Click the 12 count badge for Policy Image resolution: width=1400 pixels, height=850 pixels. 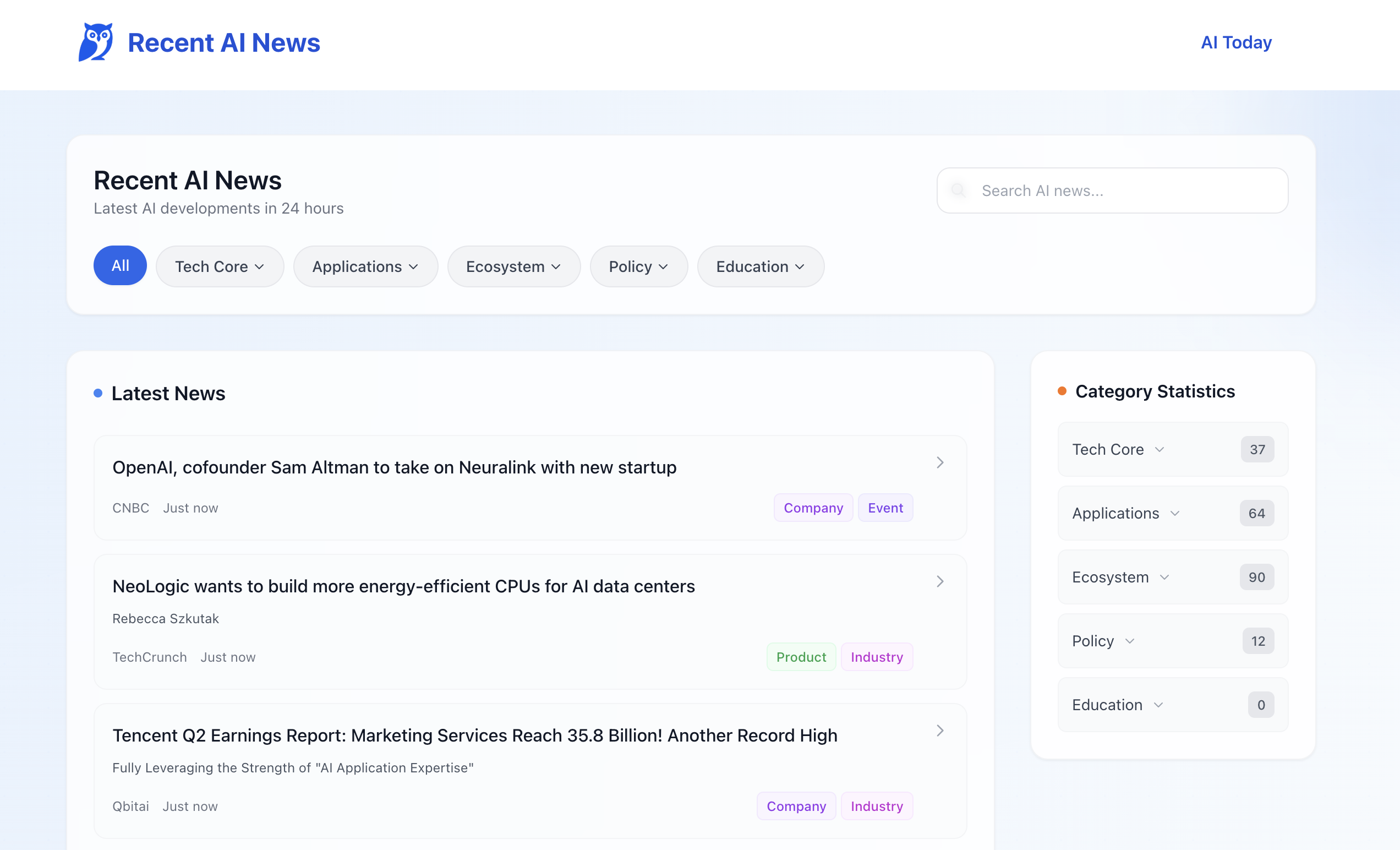(1258, 641)
